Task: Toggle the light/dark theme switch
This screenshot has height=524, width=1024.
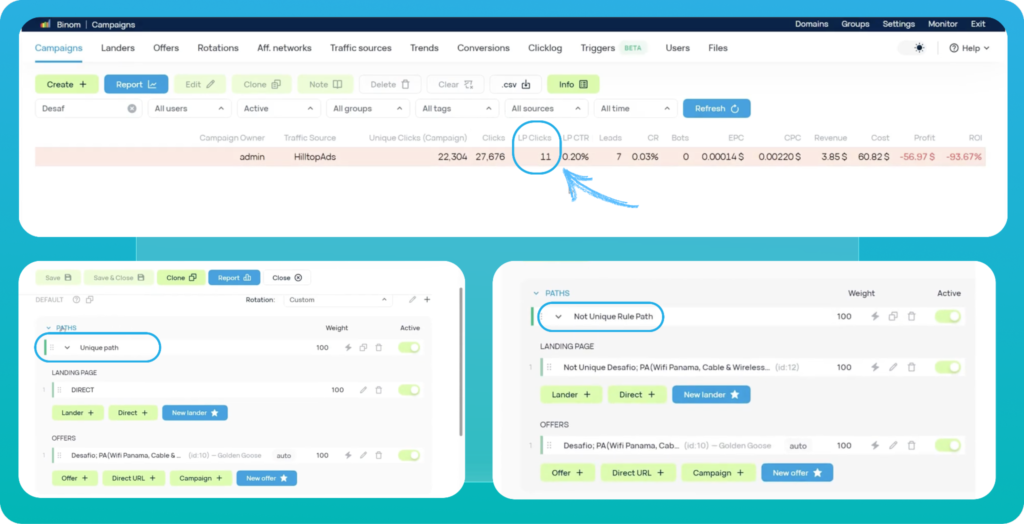Action: point(913,48)
